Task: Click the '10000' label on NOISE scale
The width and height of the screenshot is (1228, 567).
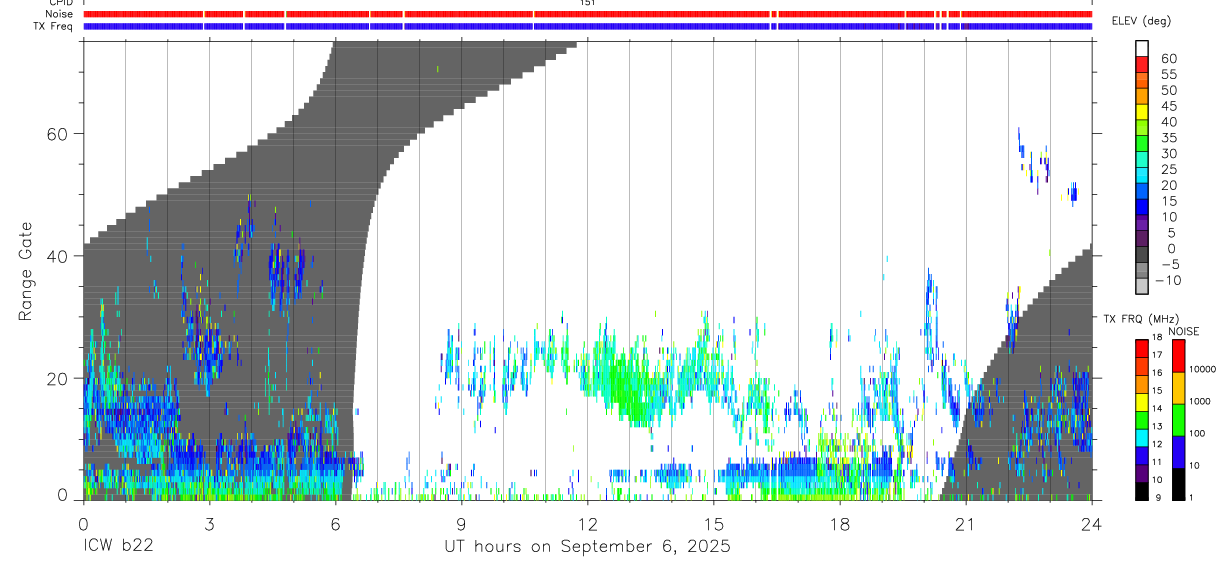Action: coord(1202,370)
